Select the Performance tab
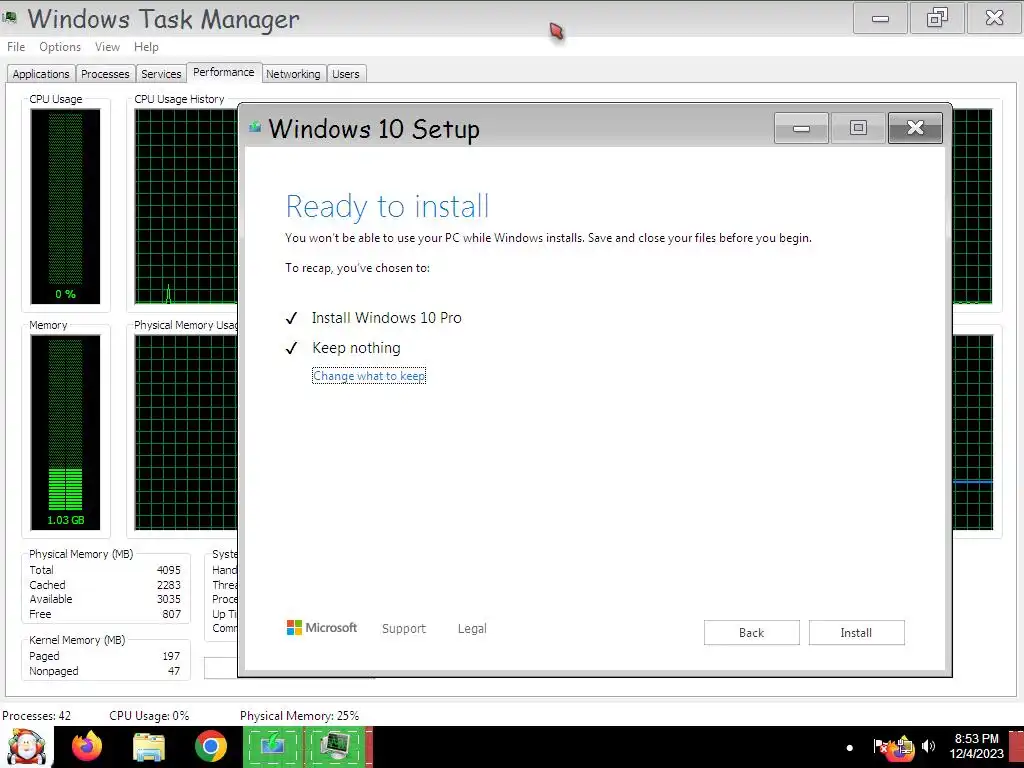 click(224, 72)
